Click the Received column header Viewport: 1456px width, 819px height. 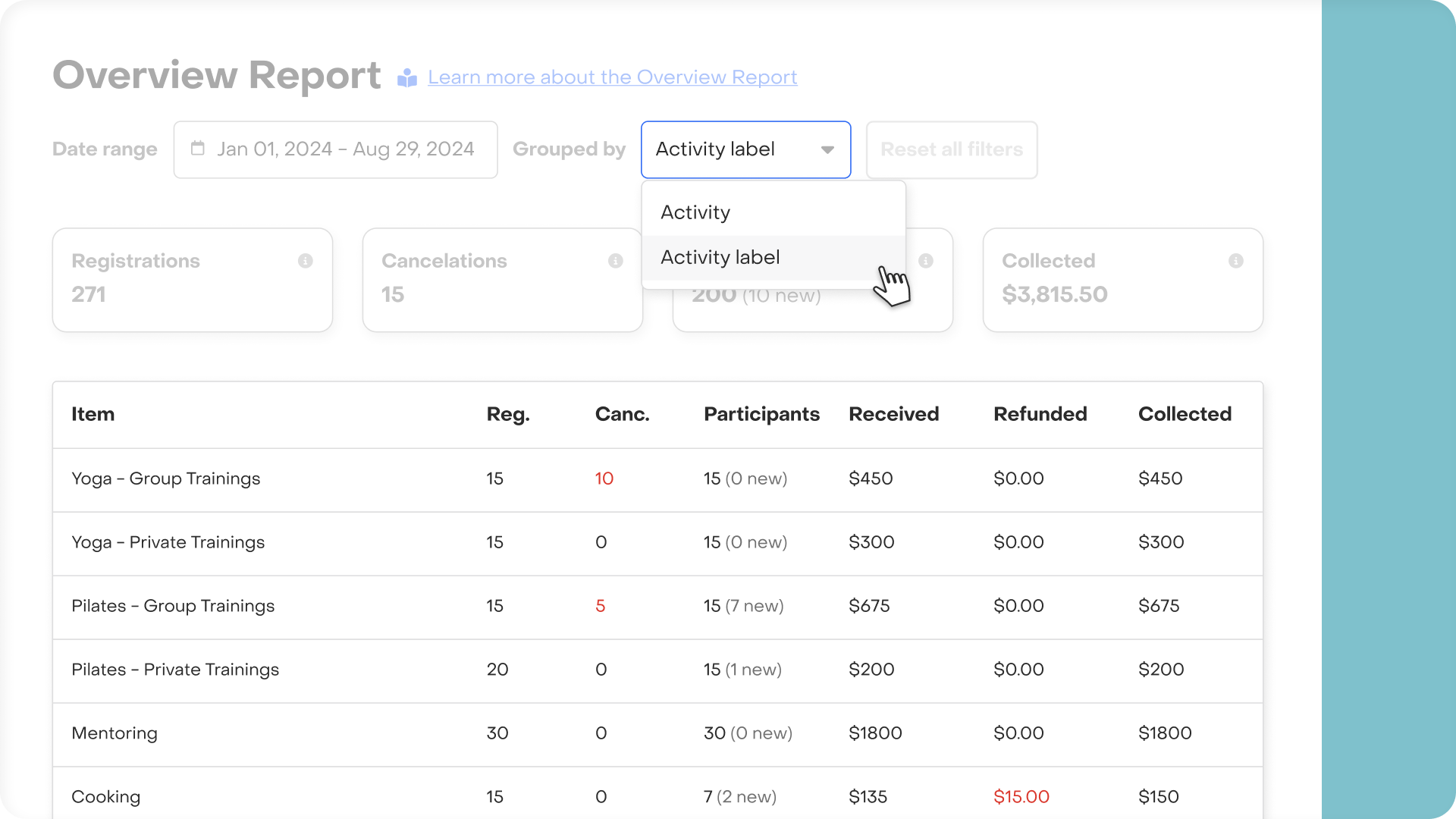(894, 414)
